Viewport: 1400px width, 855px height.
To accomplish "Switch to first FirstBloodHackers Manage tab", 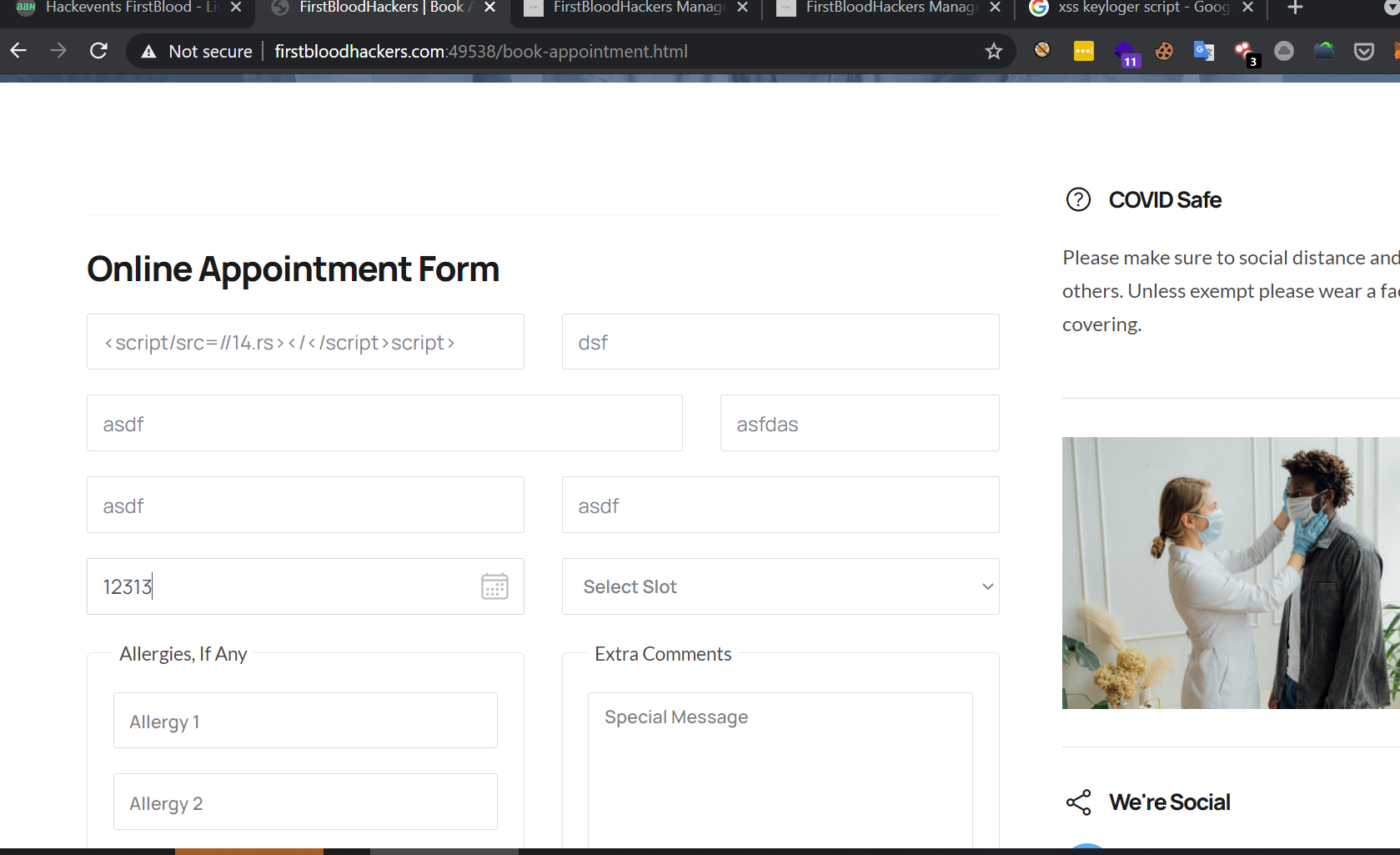I will click(x=636, y=8).
